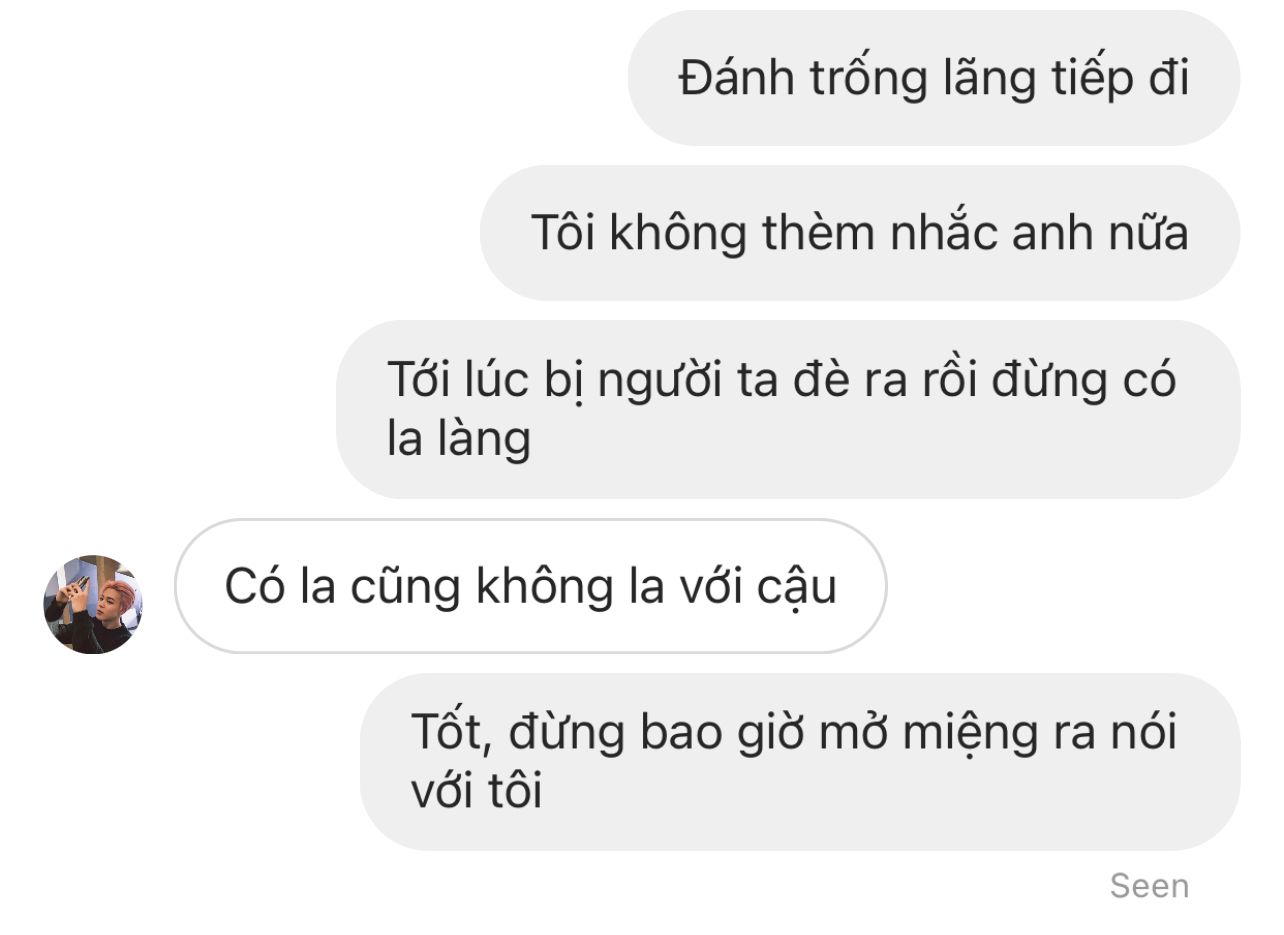Click the "Seen" read receipt label
Image resolution: width=1284 pixels, height=935 pixels.
(x=1149, y=886)
